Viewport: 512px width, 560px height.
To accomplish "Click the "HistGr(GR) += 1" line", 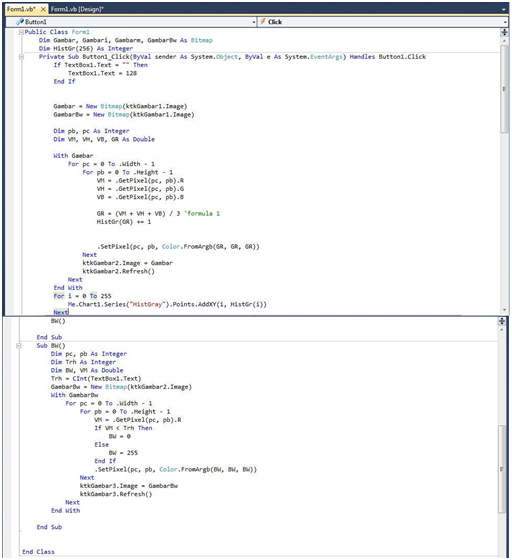I will (x=124, y=222).
